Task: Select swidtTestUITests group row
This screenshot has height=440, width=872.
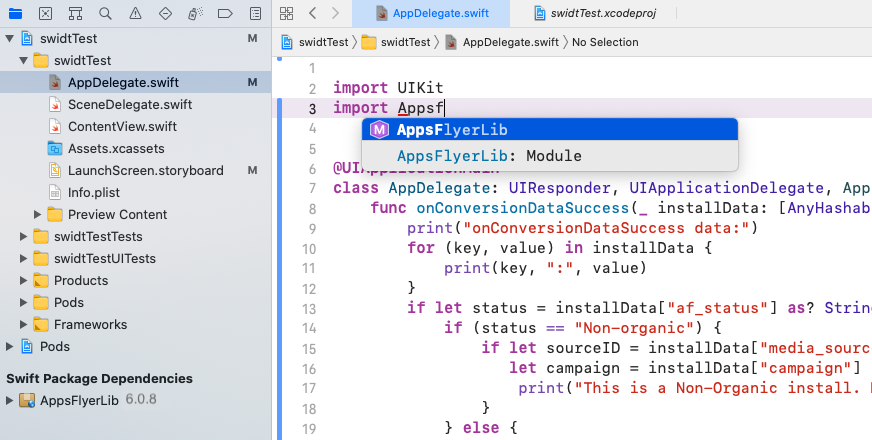Action: pos(136,258)
